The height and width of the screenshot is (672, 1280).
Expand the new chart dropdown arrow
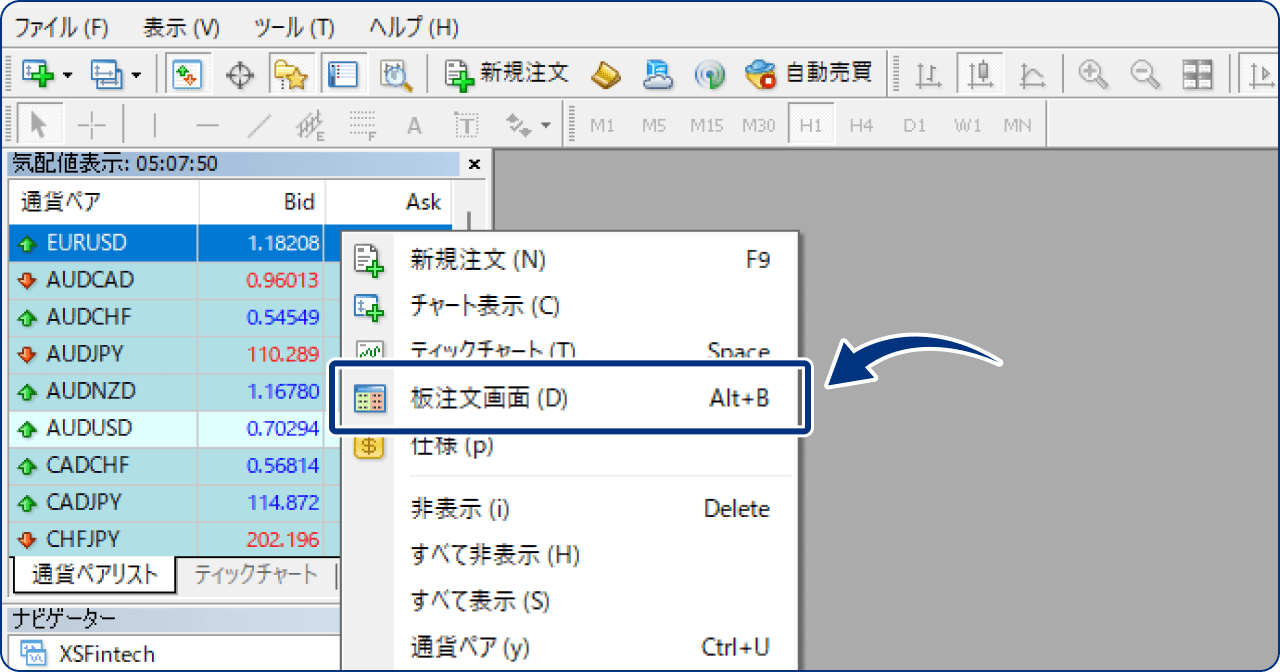pos(65,73)
